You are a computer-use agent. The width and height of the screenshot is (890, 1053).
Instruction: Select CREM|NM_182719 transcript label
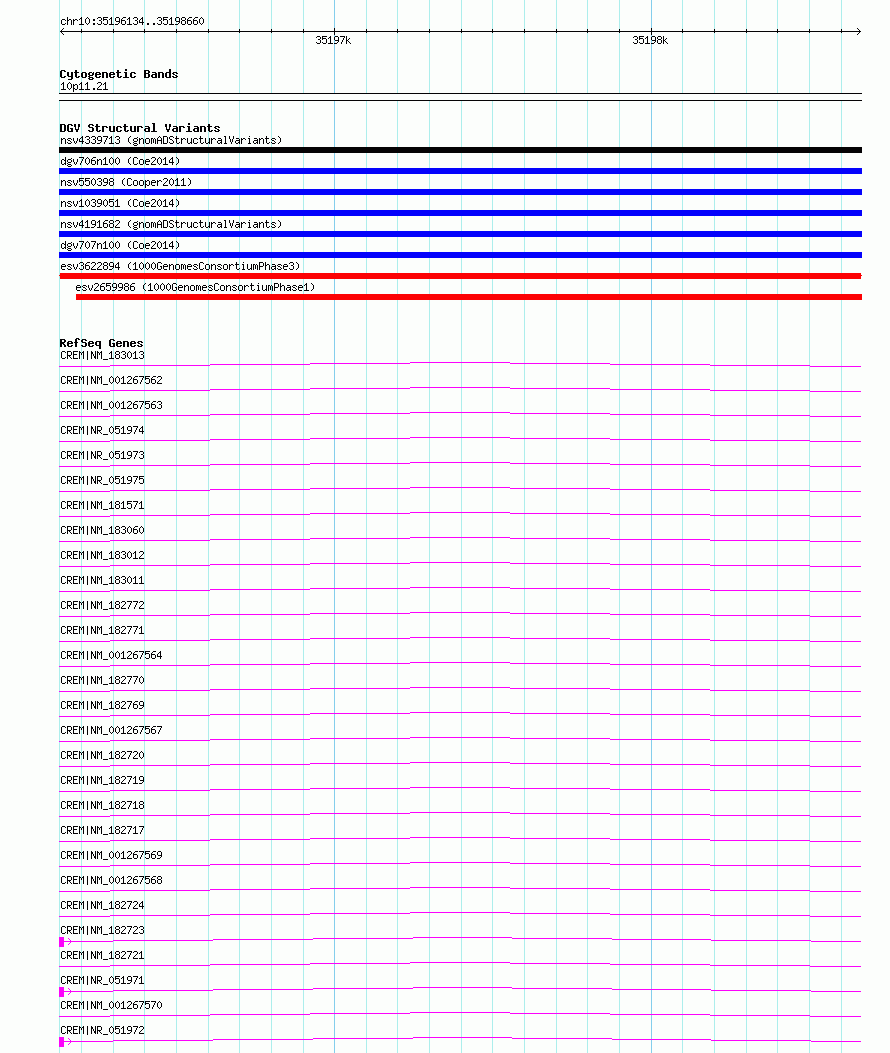tap(102, 780)
